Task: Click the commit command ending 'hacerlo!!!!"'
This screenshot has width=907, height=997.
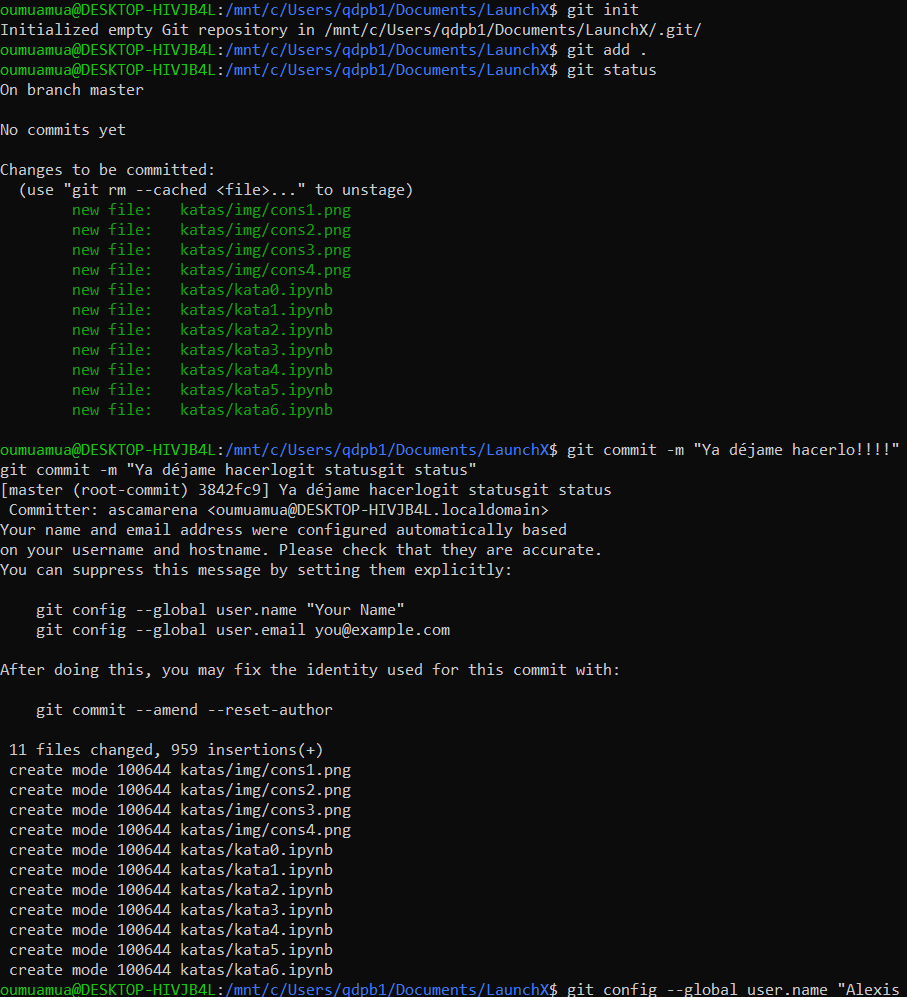Action: tap(733, 450)
